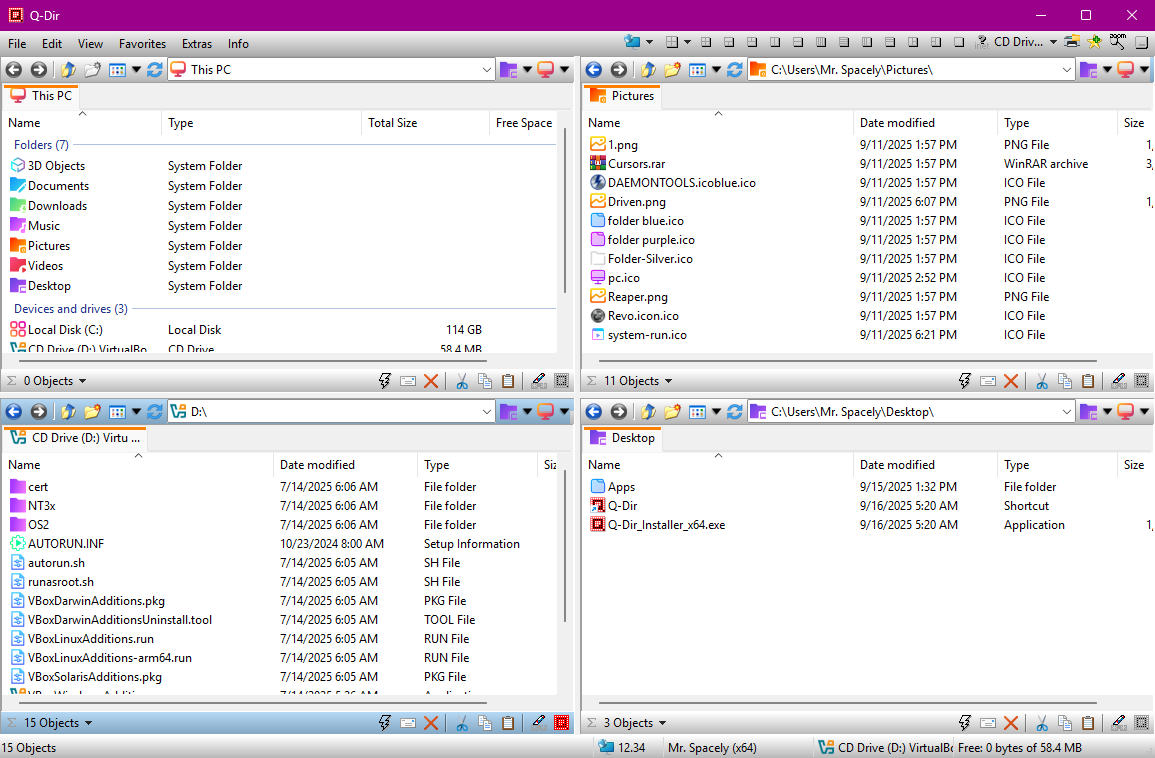Cut with scissors in Pictures pane toolbar
The width and height of the screenshot is (1155, 758).
pos(1042,381)
